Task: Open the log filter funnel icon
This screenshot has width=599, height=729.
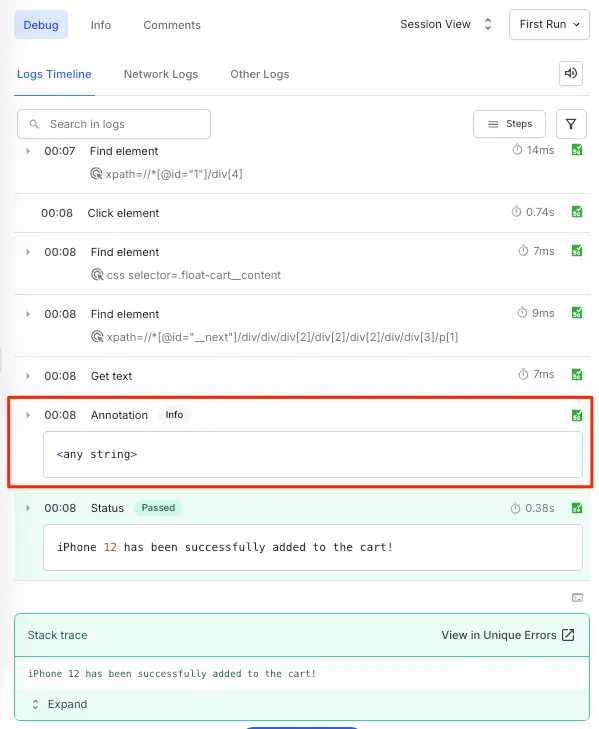Action: coord(571,124)
